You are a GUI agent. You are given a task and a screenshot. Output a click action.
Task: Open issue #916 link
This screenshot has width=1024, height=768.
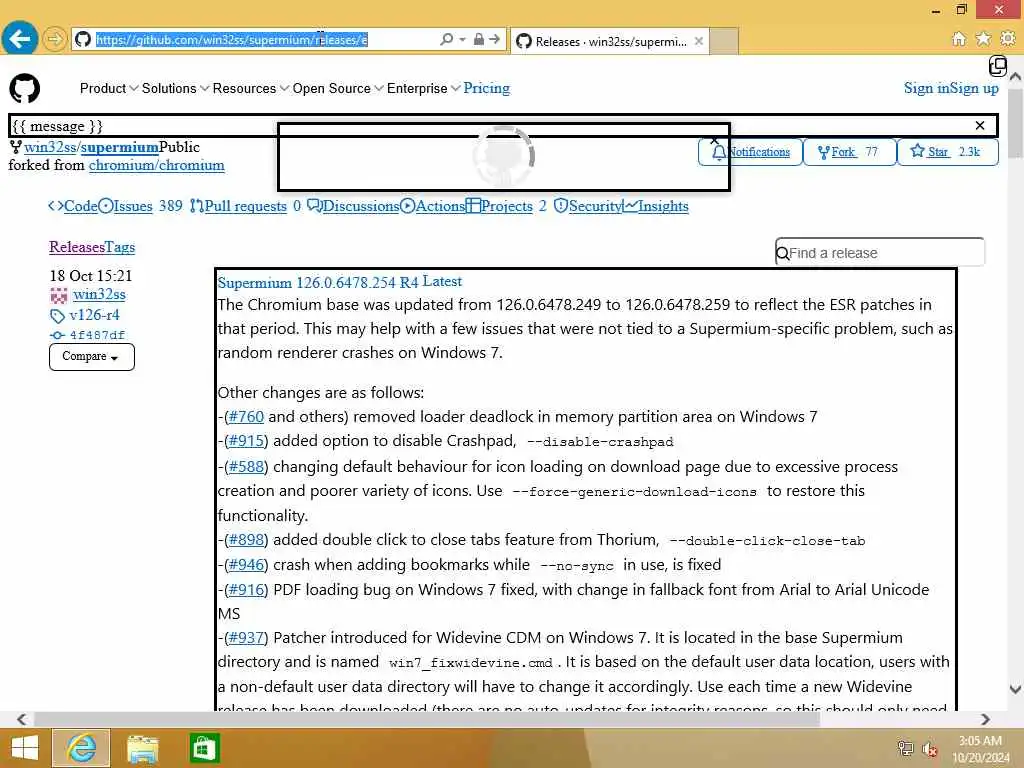coord(246,590)
